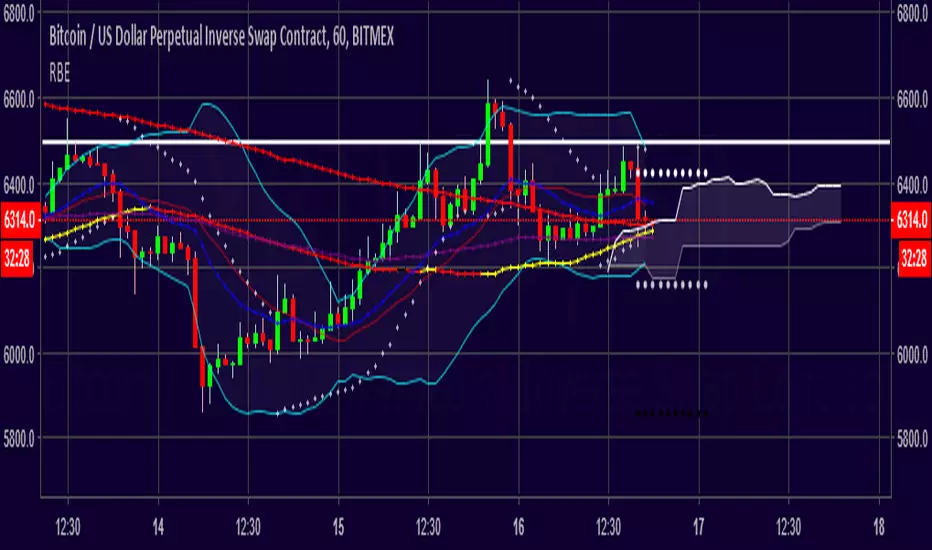Click the 14 date label on time axis
This screenshot has height=550, width=932.
[158, 527]
